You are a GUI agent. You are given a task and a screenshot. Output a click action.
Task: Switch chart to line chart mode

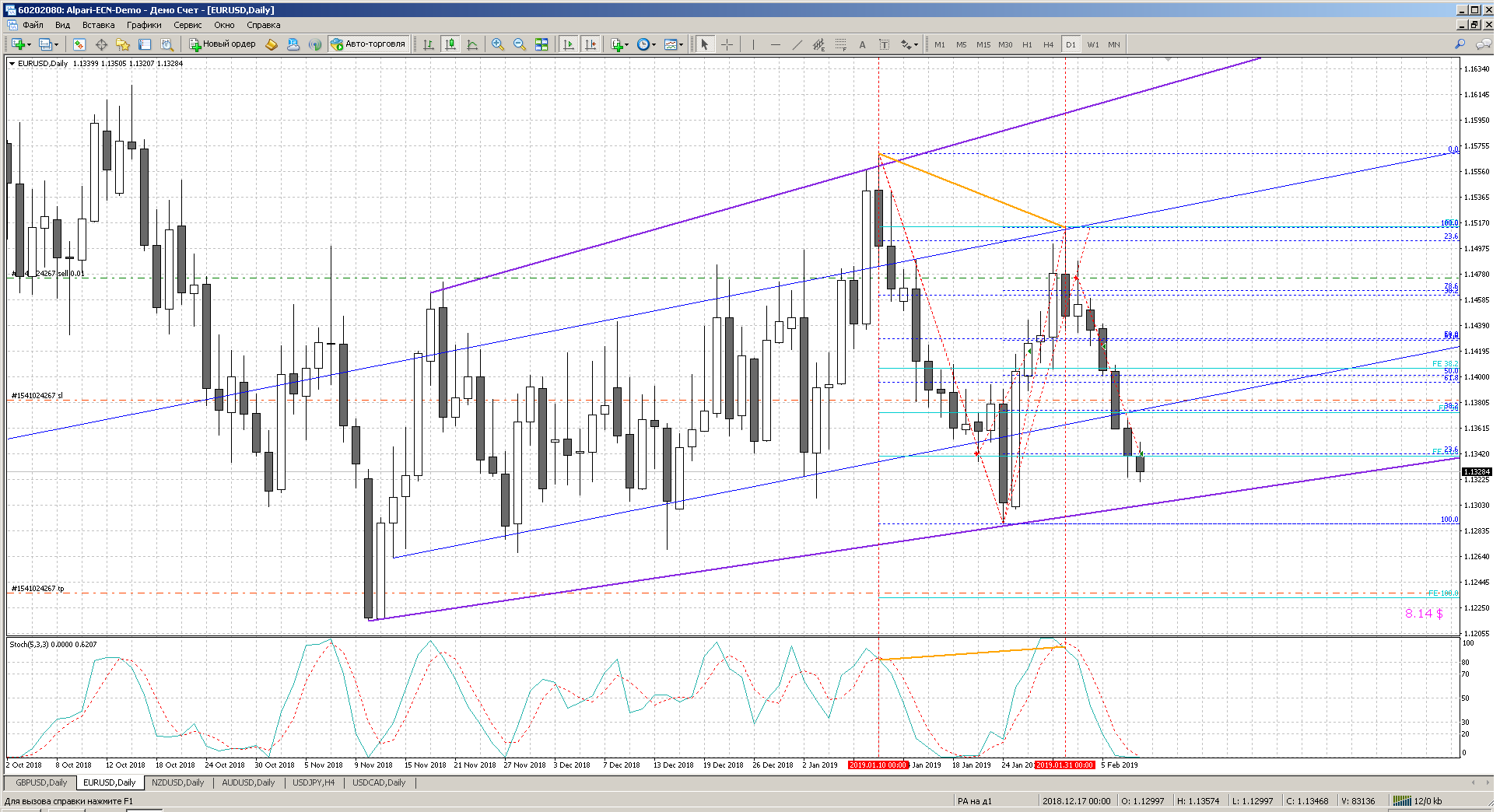(472, 44)
